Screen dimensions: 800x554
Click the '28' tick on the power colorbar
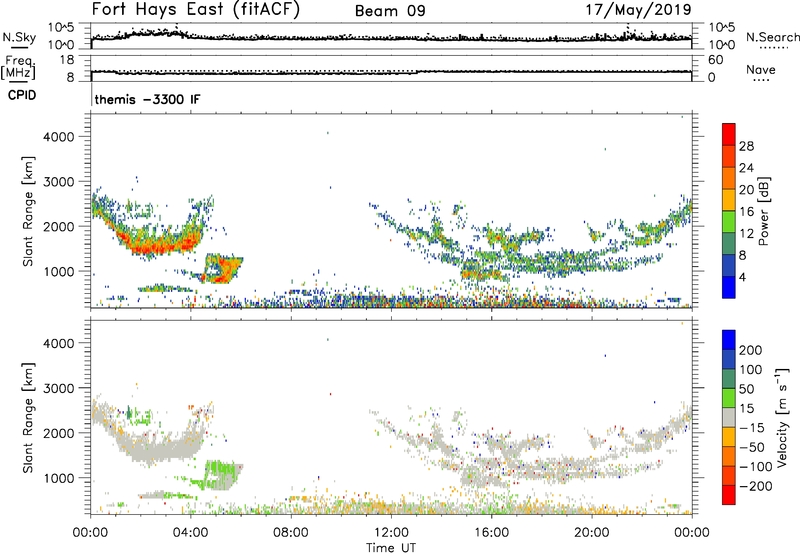746,146
